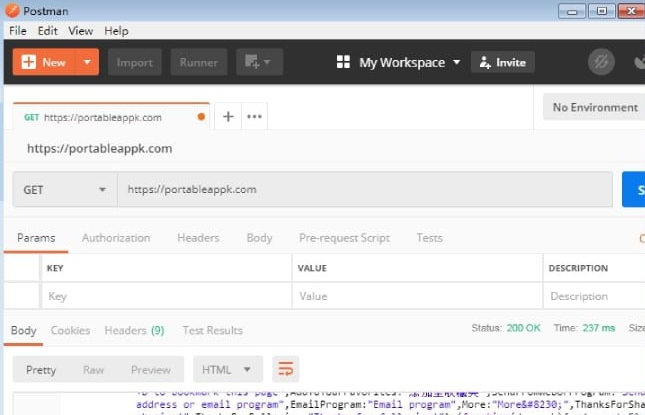Open the Pre-request Script tab
This screenshot has width=645, height=415.
tap(344, 238)
